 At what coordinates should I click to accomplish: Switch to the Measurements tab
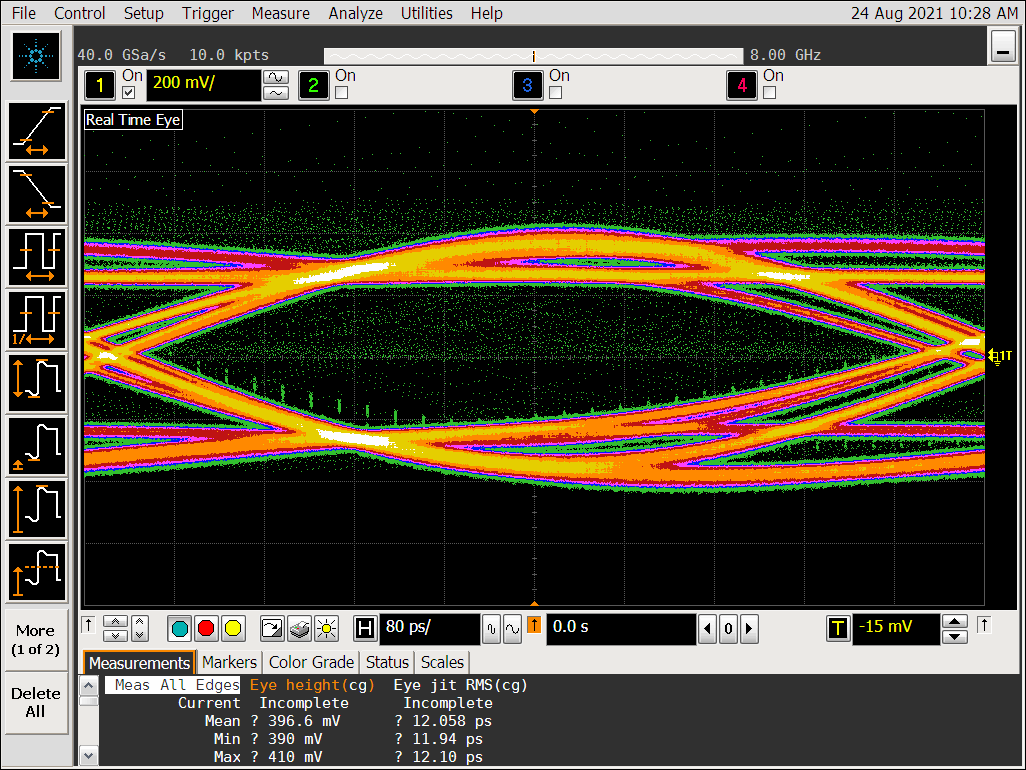[139, 663]
